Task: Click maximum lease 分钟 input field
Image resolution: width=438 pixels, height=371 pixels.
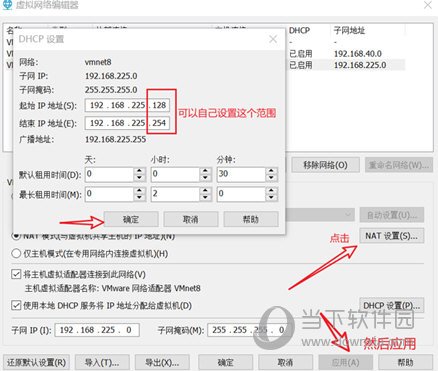Action: click(241, 194)
